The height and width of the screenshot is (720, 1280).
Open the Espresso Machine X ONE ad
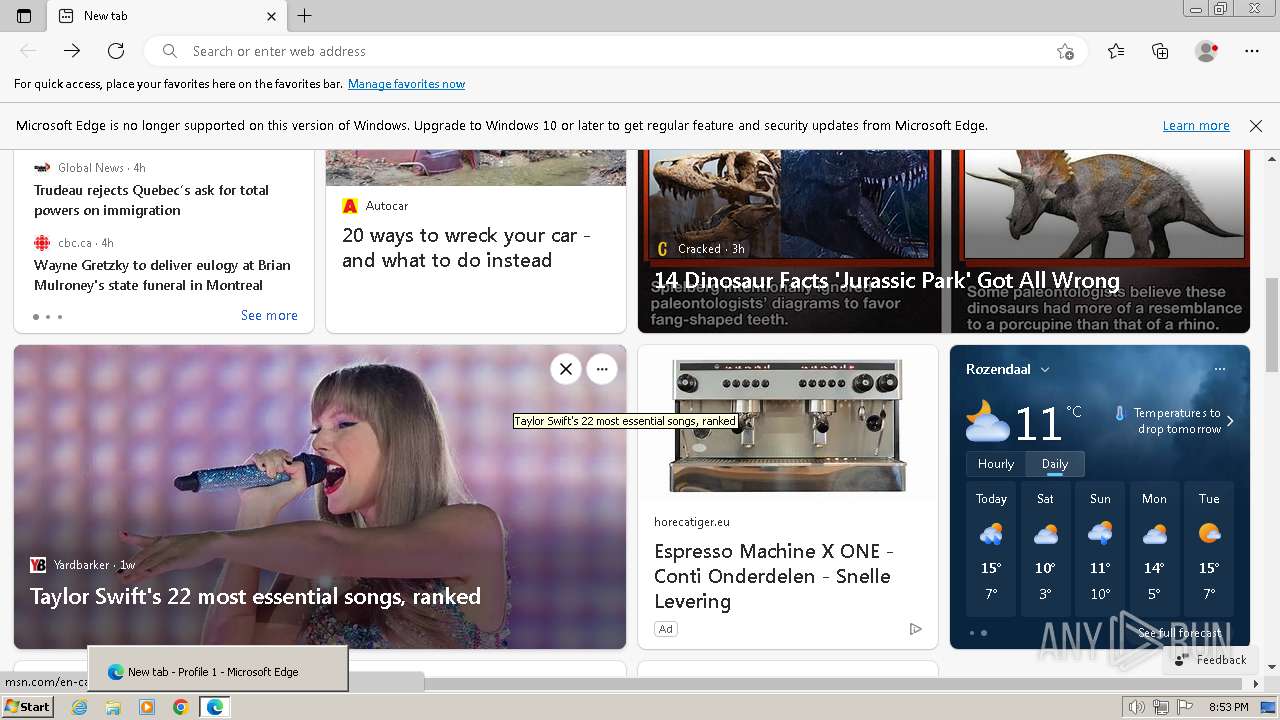pyautogui.click(x=774, y=576)
